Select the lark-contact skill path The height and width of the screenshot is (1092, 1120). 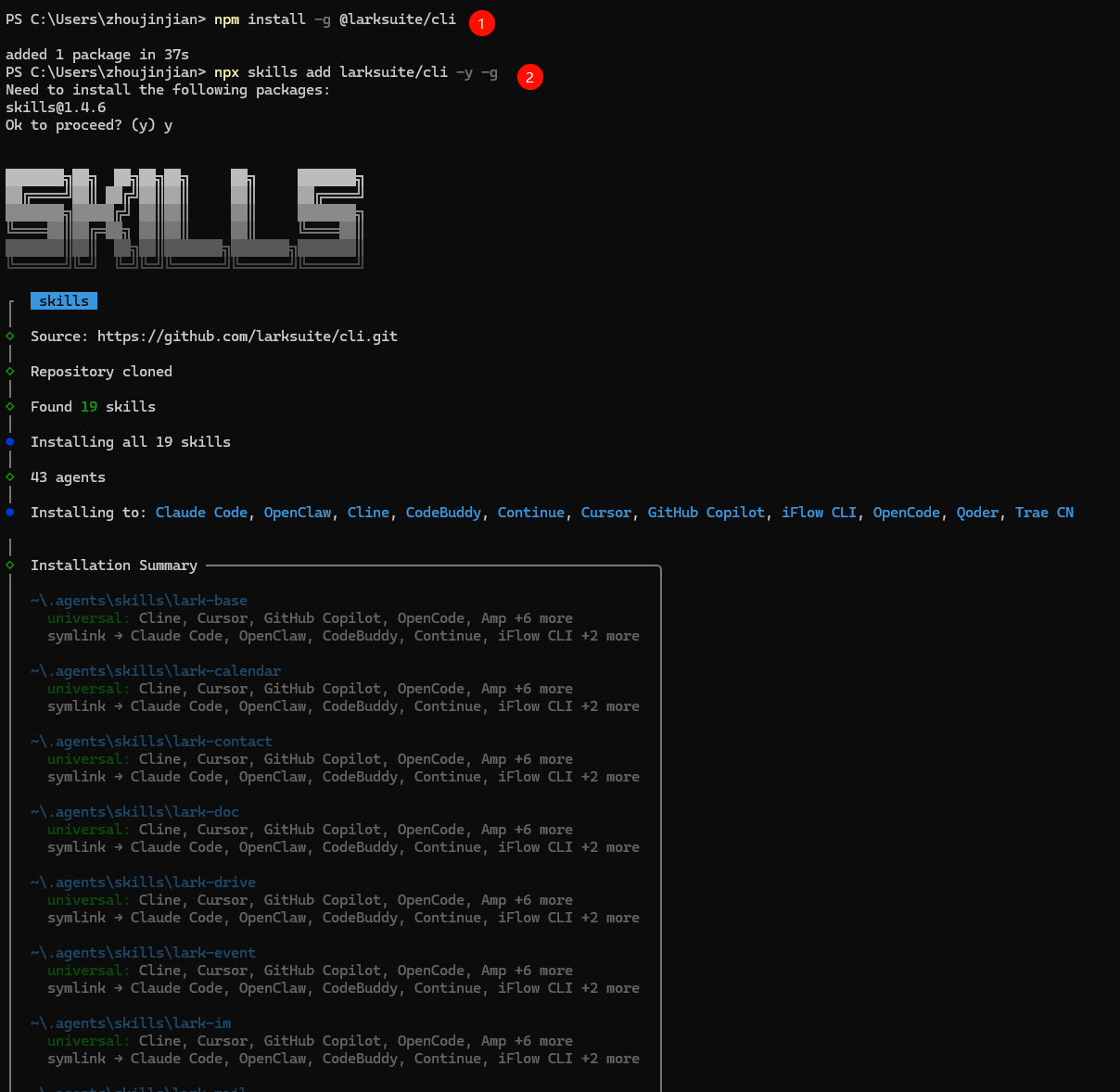coord(151,742)
